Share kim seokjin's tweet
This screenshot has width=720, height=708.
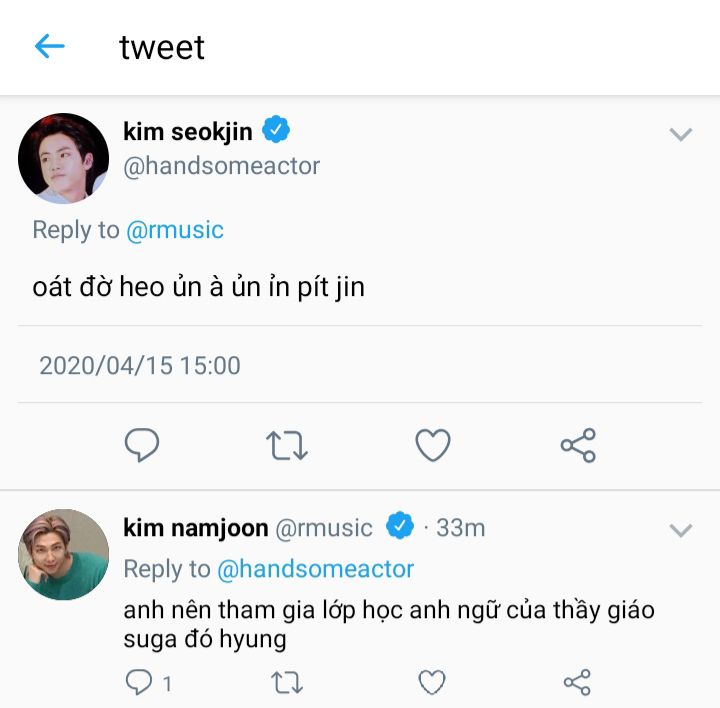tap(578, 445)
